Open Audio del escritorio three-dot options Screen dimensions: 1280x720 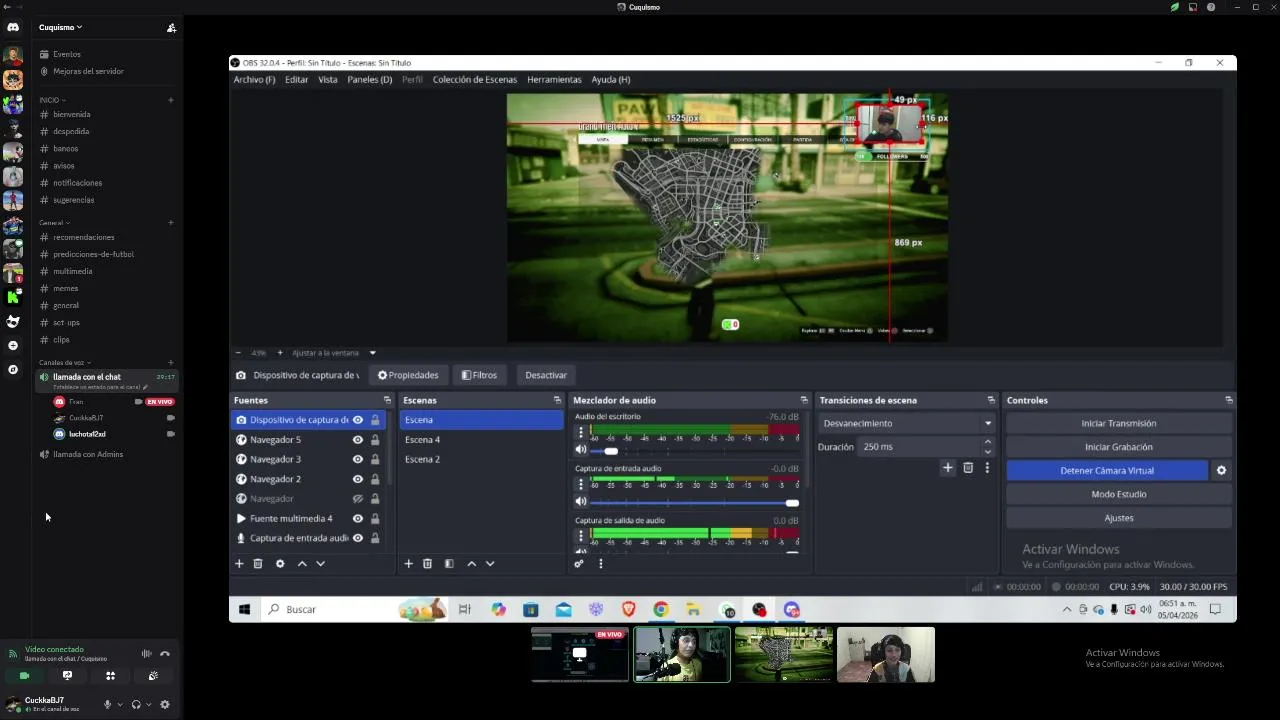point(580,433)
